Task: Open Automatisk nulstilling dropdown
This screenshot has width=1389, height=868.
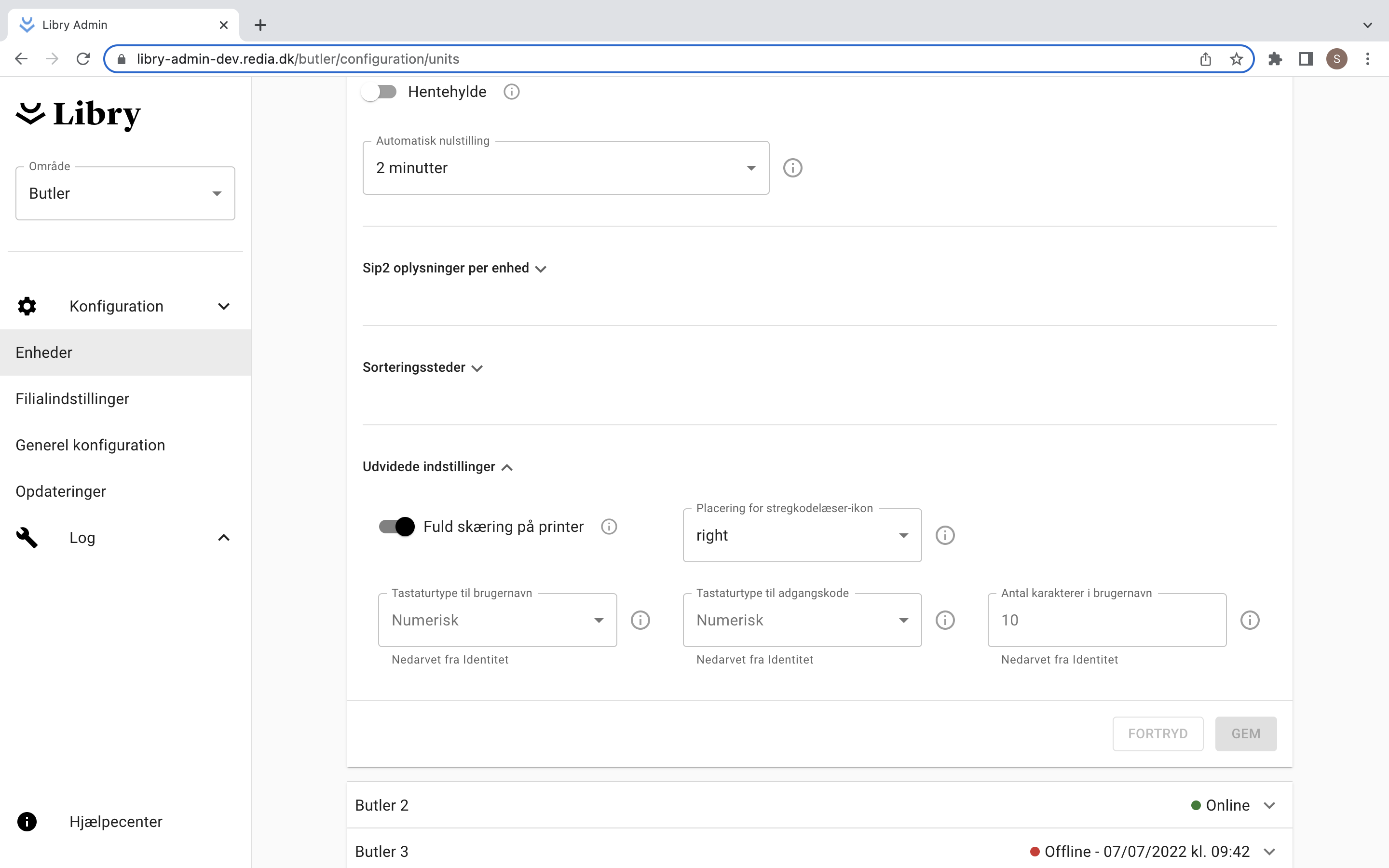Action: click(565, 168)
